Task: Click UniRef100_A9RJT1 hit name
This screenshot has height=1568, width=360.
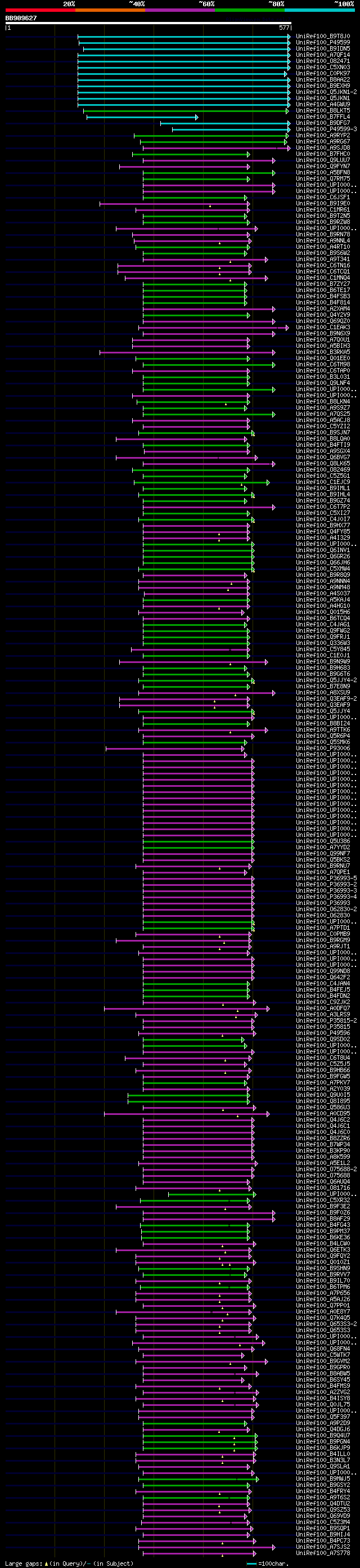Action: point(323,947)
